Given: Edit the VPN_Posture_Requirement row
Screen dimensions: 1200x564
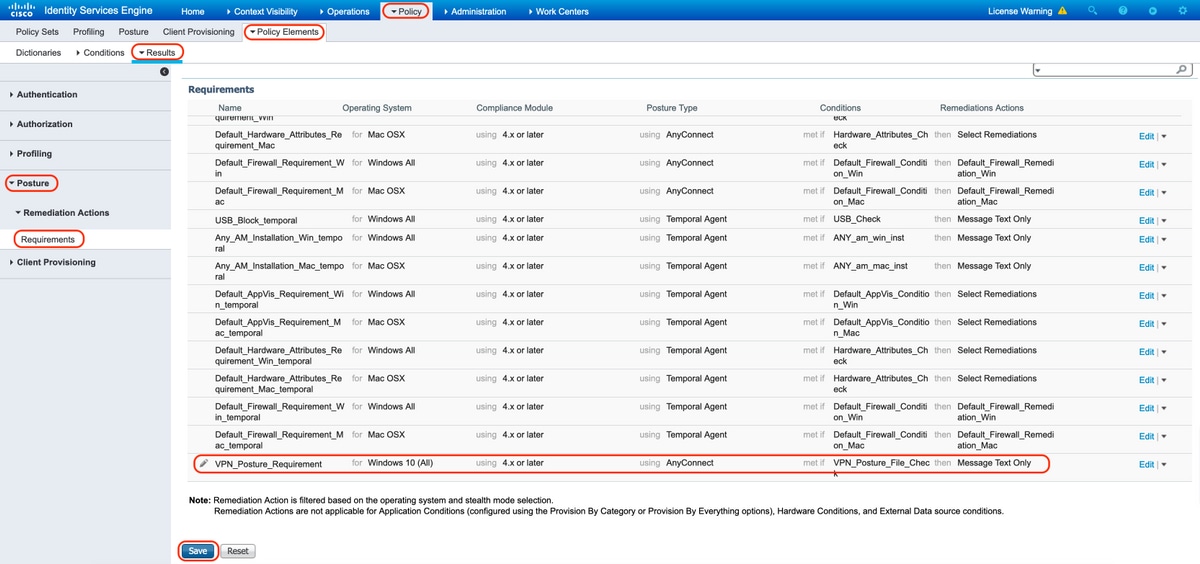Looking at the screenshot, I should [1146, 465].
